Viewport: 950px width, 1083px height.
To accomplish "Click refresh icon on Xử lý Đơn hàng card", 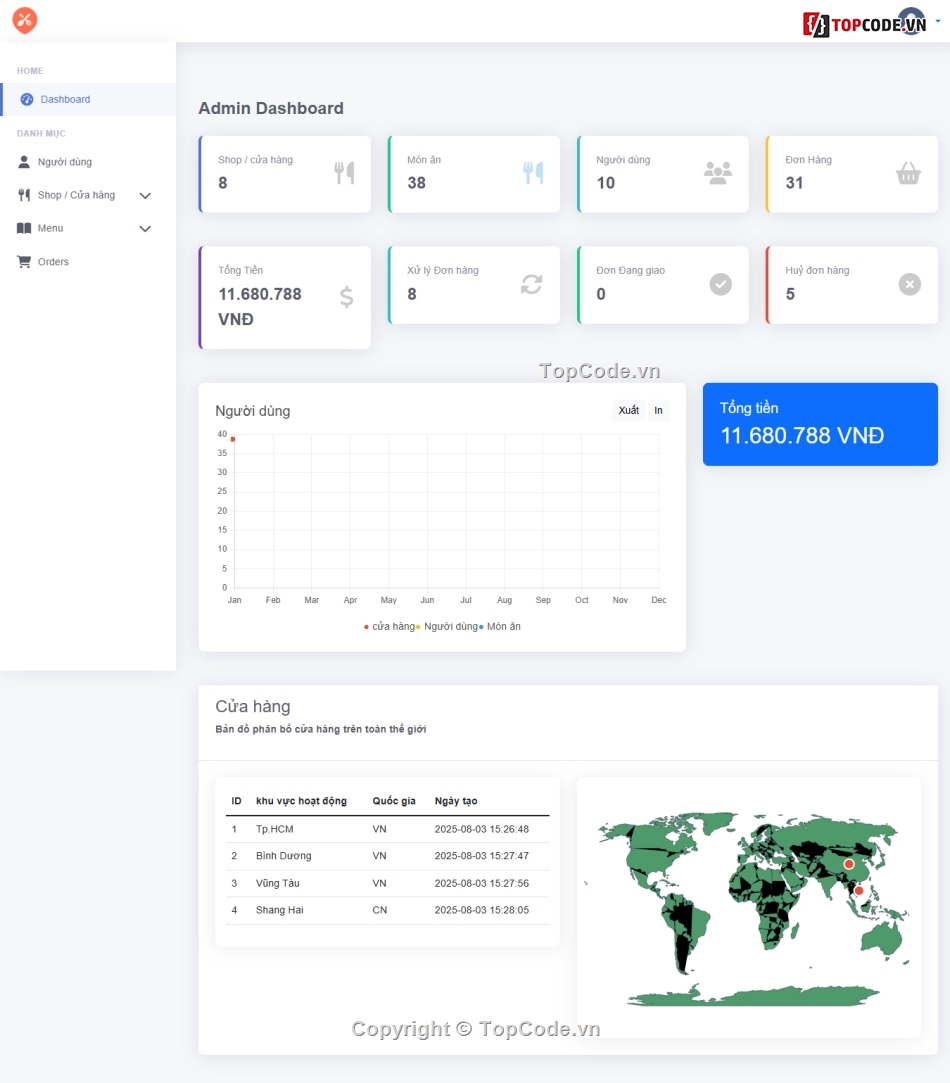I will point(531,284).
